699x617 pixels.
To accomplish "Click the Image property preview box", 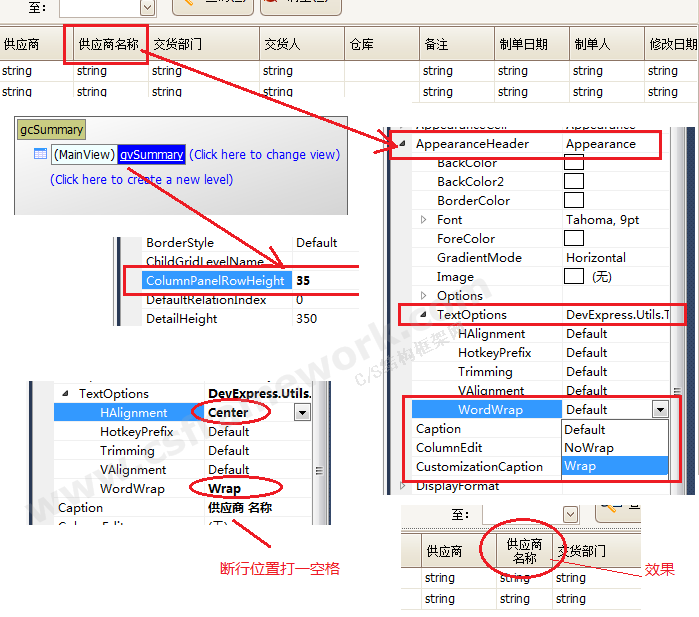I will tap(574, 276).
